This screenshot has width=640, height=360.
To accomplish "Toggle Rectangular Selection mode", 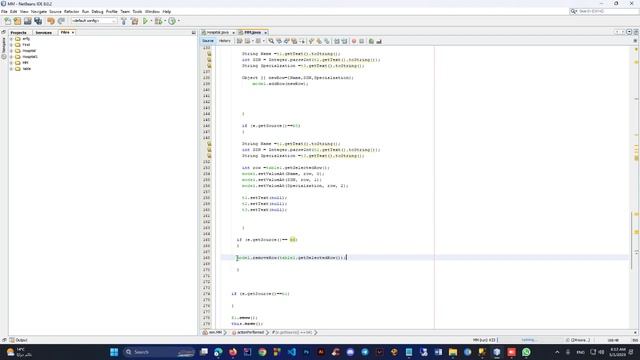I will pos(302,41).
